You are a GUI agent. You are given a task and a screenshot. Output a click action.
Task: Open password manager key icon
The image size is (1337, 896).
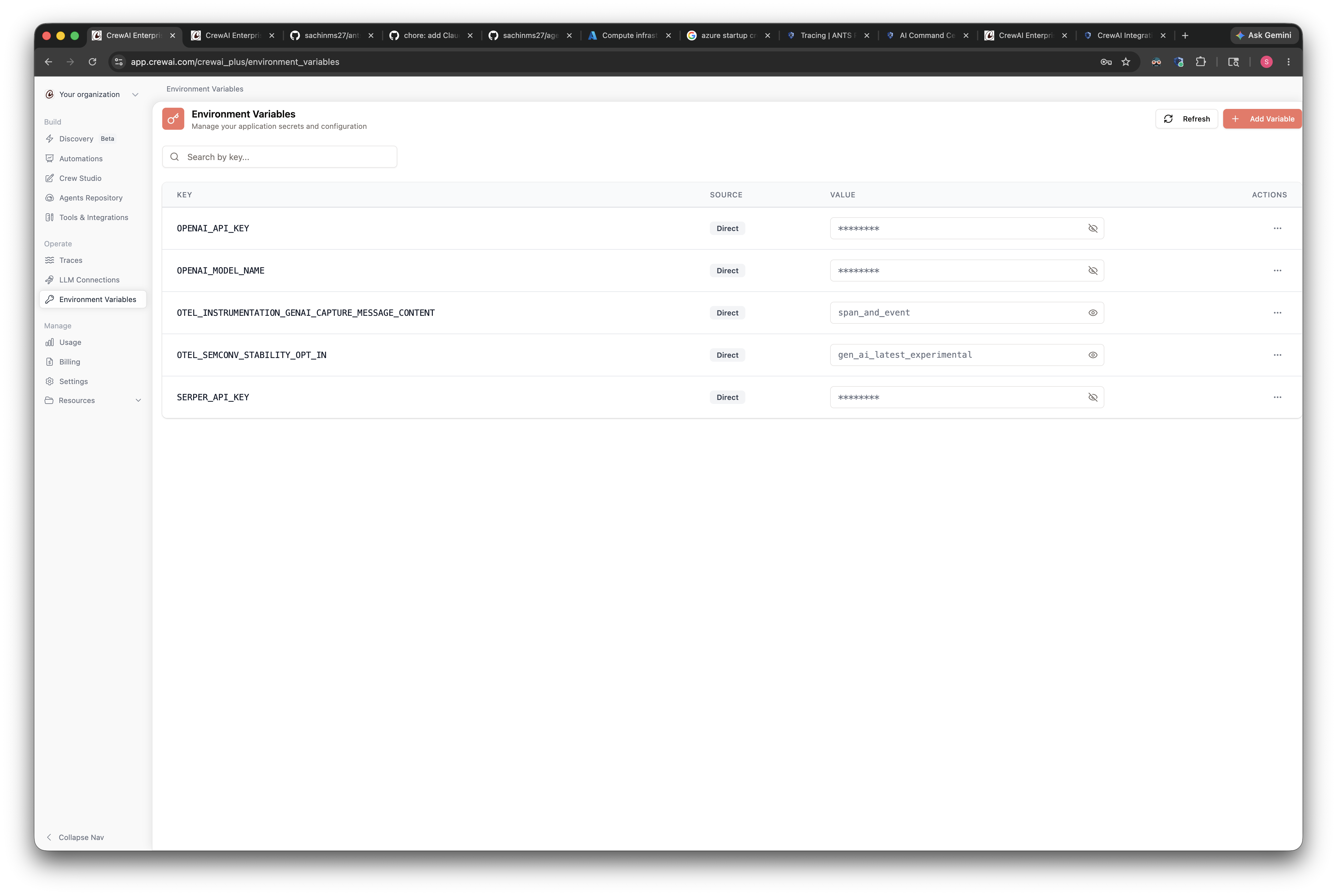coord(1106,62)
